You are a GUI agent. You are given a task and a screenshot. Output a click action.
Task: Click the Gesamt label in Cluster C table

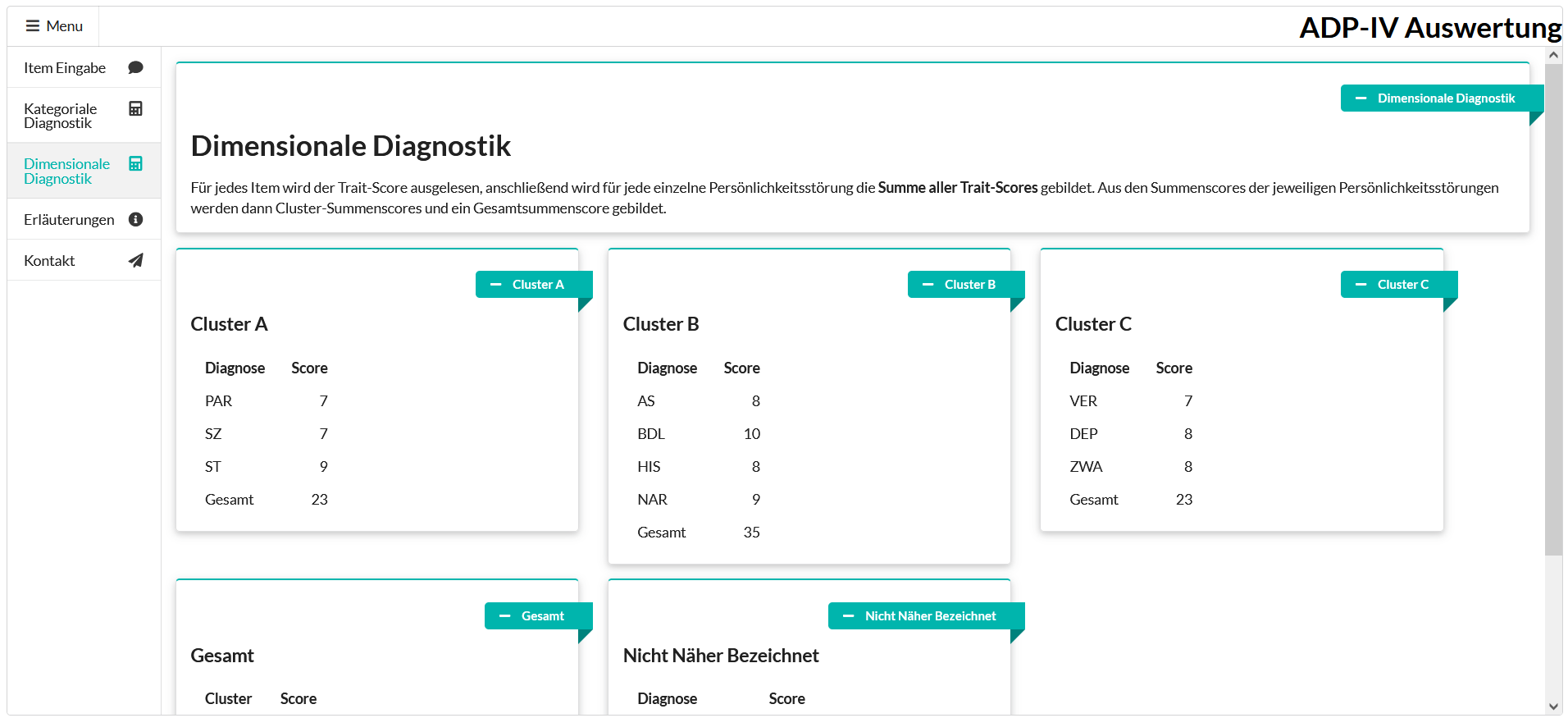tap(1094, 500)
